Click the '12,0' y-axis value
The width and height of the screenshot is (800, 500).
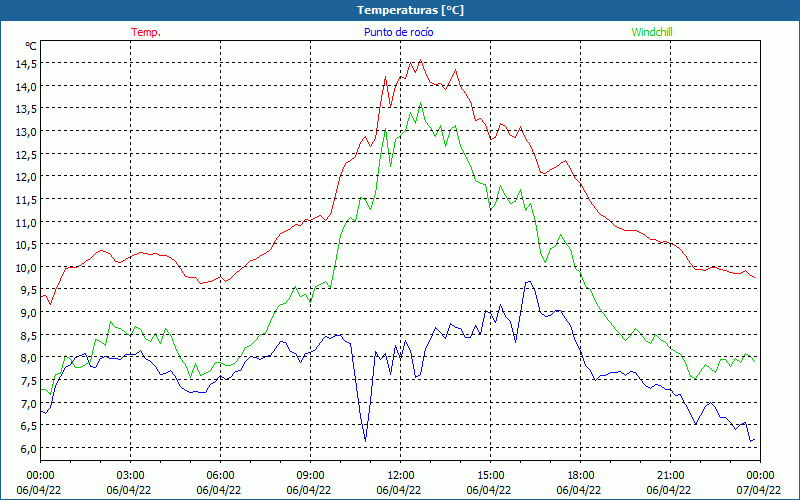click(27, 177)
